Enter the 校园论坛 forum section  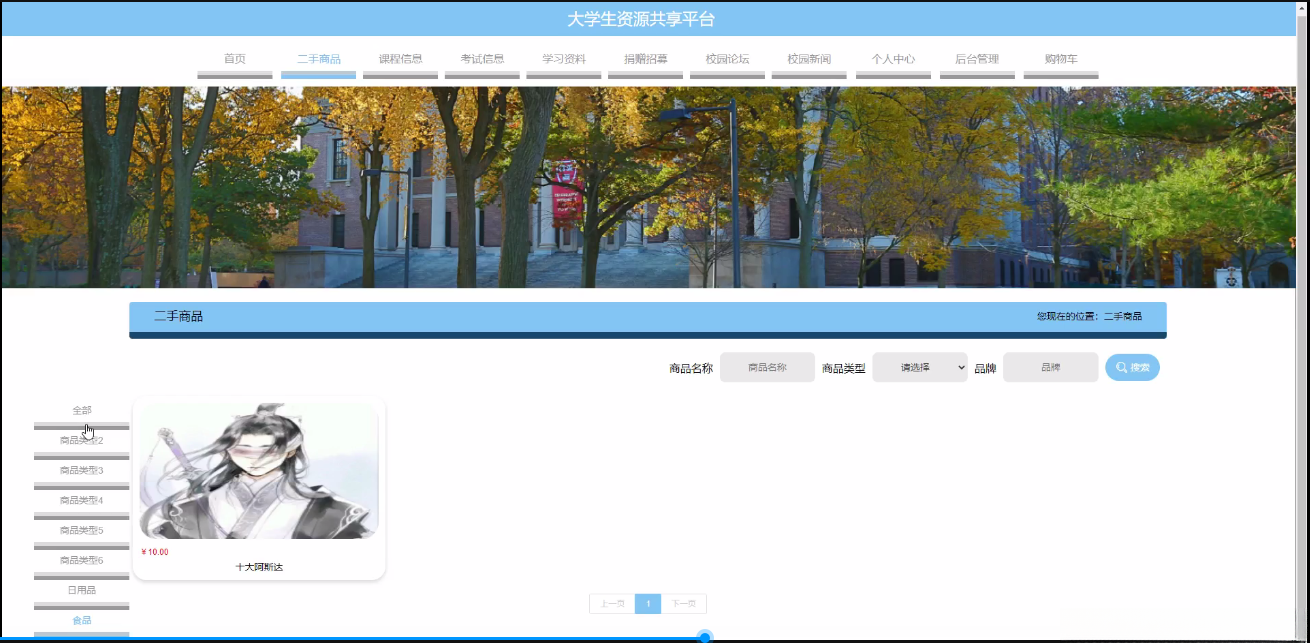pyautogui.click(x=727, y=58)
